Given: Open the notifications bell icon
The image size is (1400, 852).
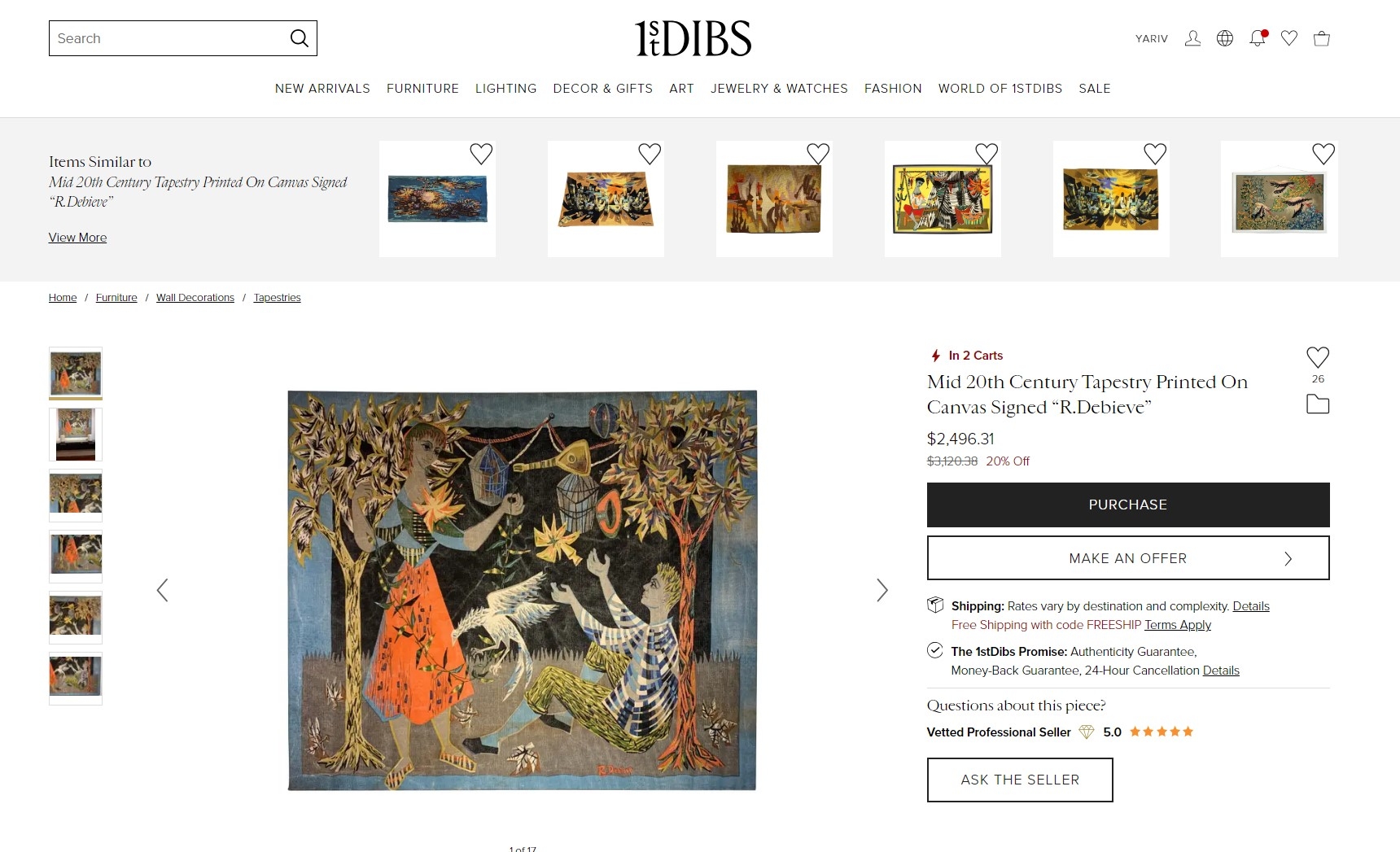Looking at the screenshot, I should click(1258, 38).
